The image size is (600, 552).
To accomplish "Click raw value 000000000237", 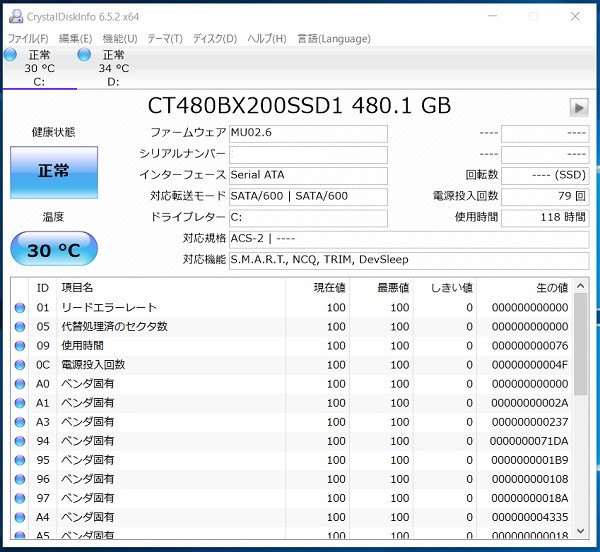I will point(530,422).
